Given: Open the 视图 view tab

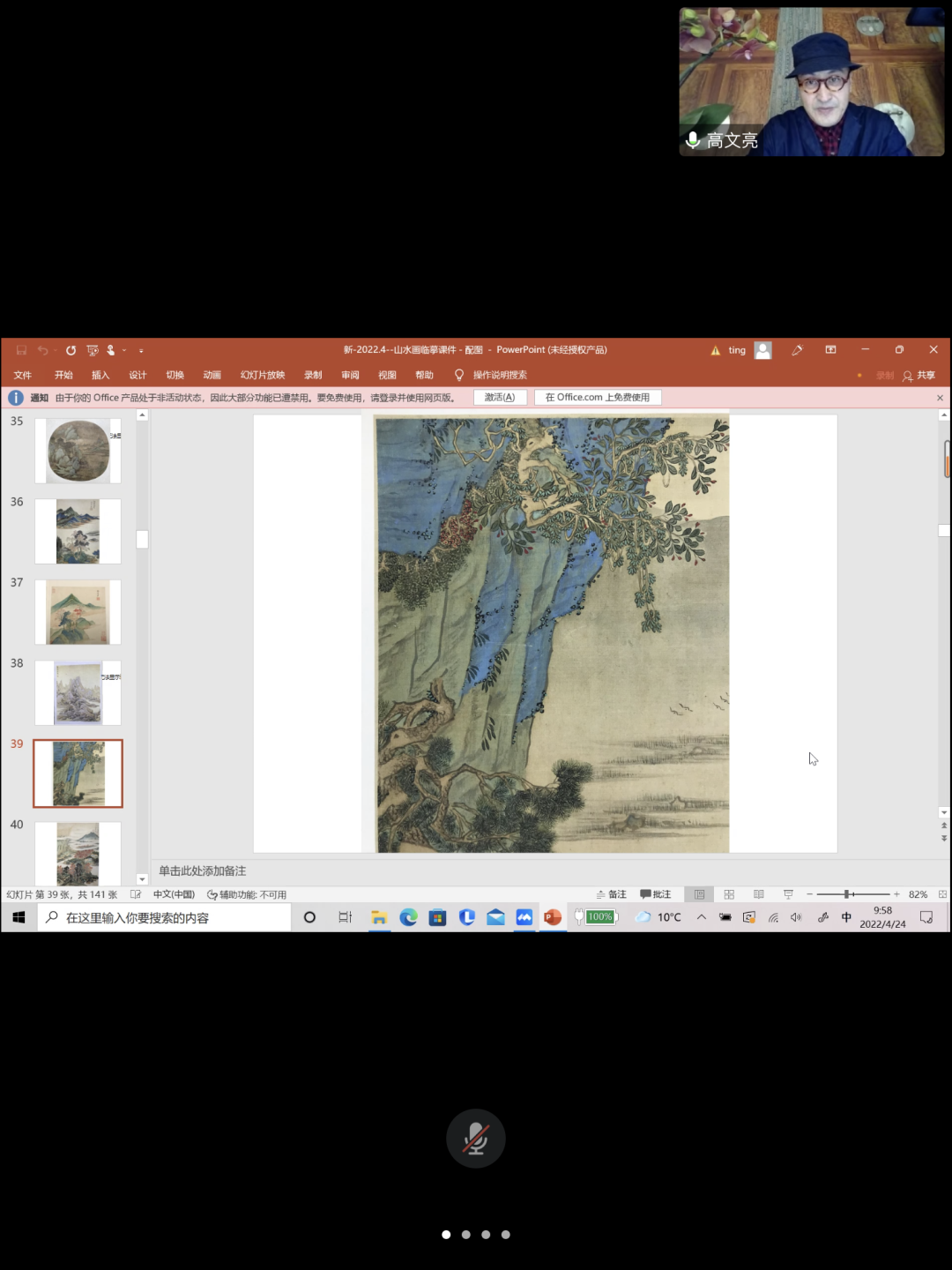Looking at the screenshot, I should [x=387, y=375].
